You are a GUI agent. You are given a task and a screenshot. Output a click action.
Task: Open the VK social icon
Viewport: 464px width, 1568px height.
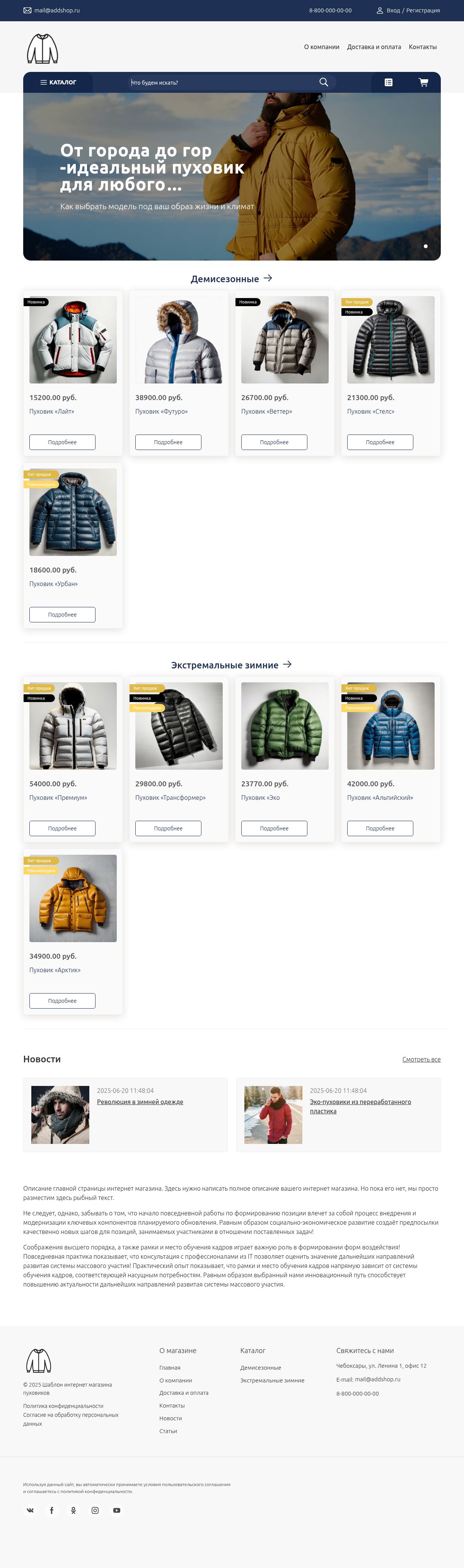pyautogui.click(x=30, y=1510)
